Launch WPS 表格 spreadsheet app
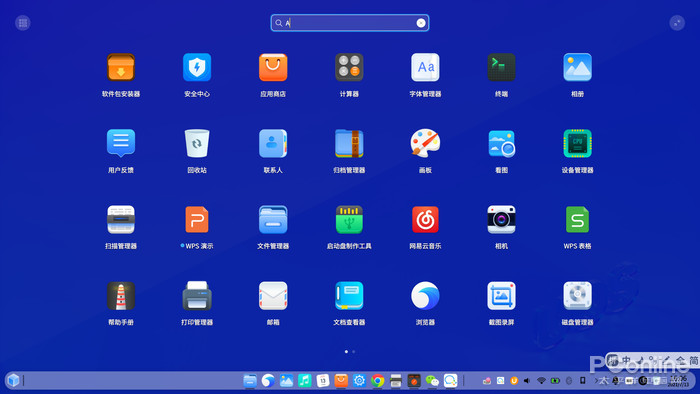Image resolution: width=700 pixels, height=394 pixels. click(578, 220)
